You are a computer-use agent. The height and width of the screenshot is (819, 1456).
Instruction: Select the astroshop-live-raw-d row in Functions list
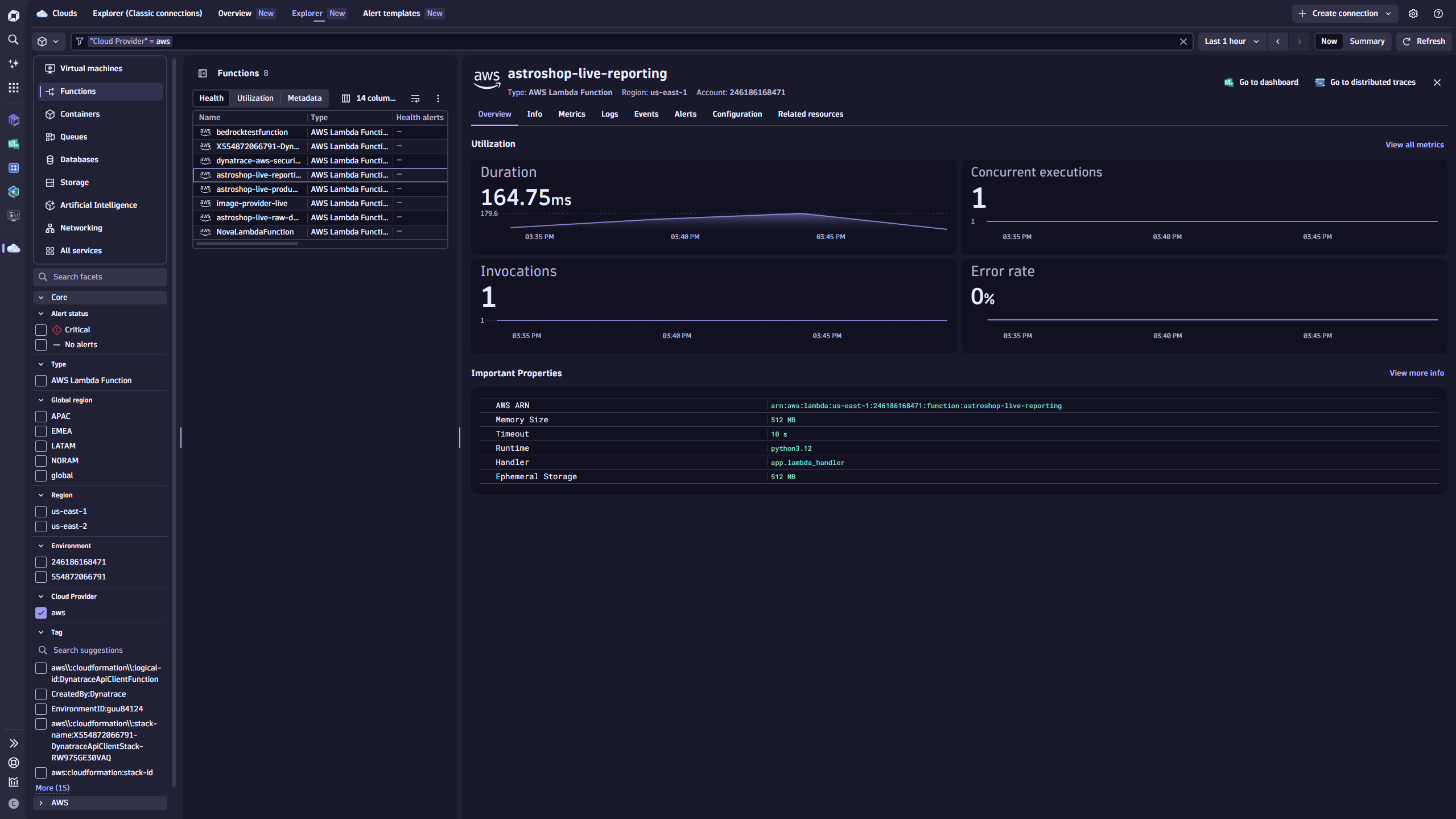(257, 217)
